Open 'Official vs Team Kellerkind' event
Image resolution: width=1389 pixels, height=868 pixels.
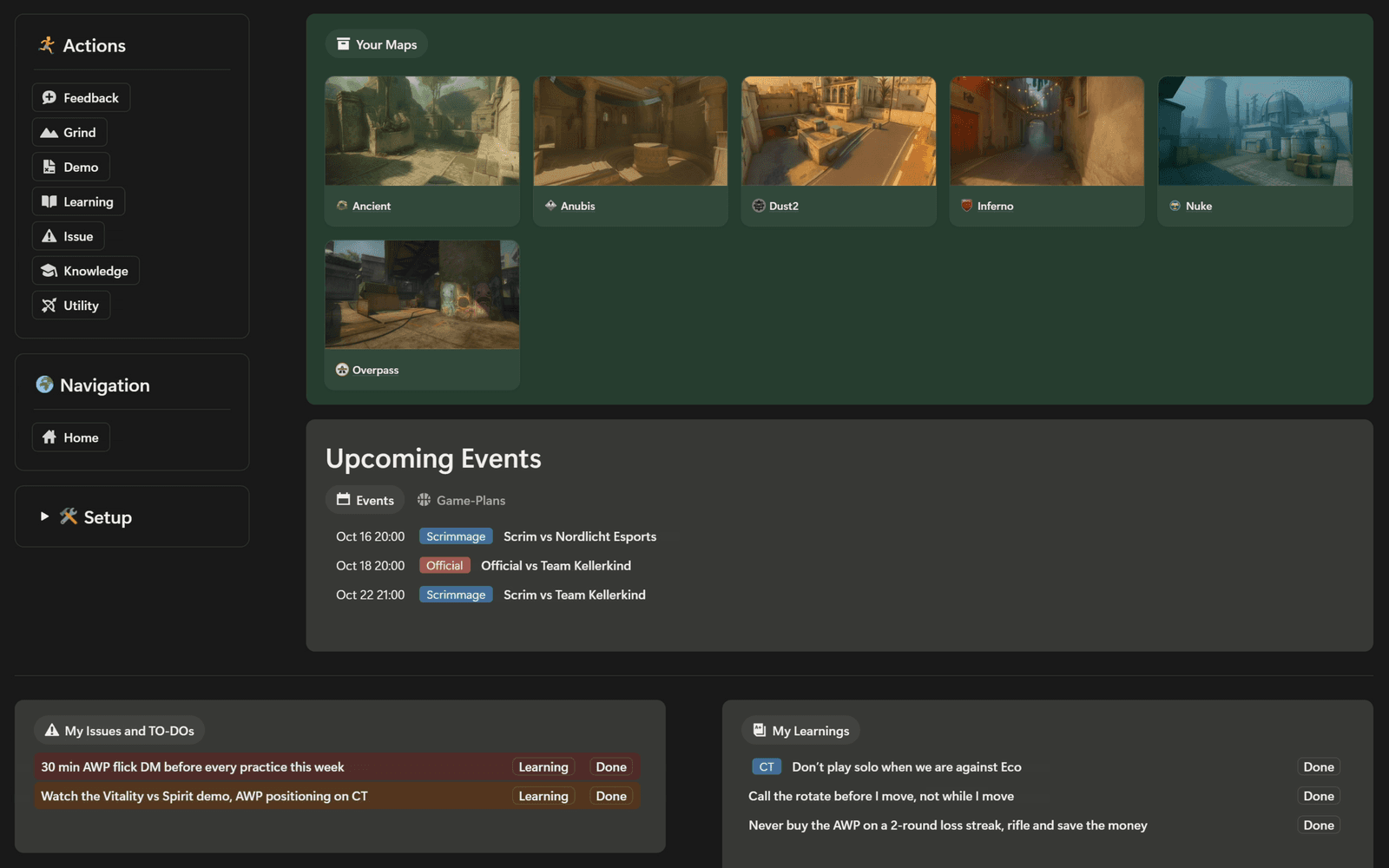tap(556, 566)
